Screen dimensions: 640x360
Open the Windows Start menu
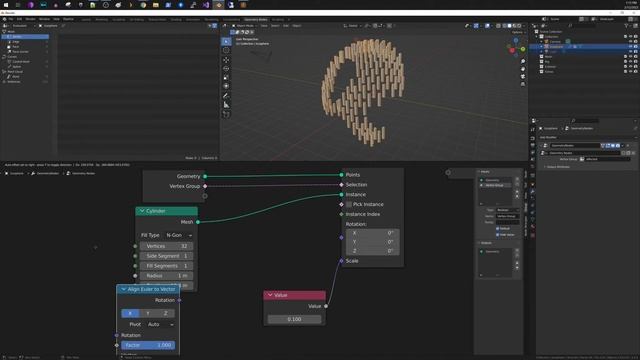click(6, 5)
